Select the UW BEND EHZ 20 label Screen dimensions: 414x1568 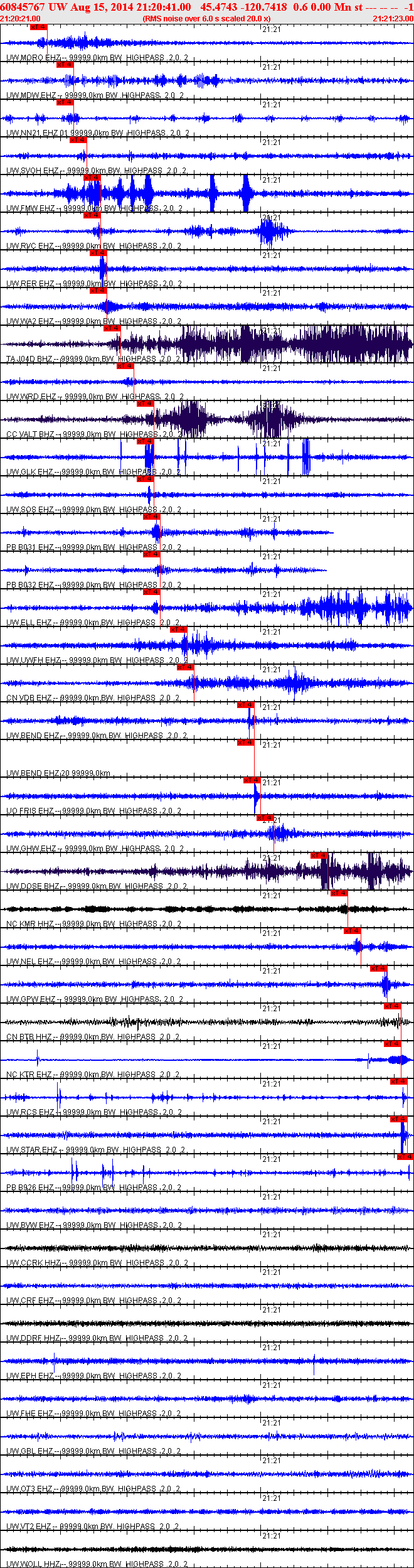tap(58, 773)
